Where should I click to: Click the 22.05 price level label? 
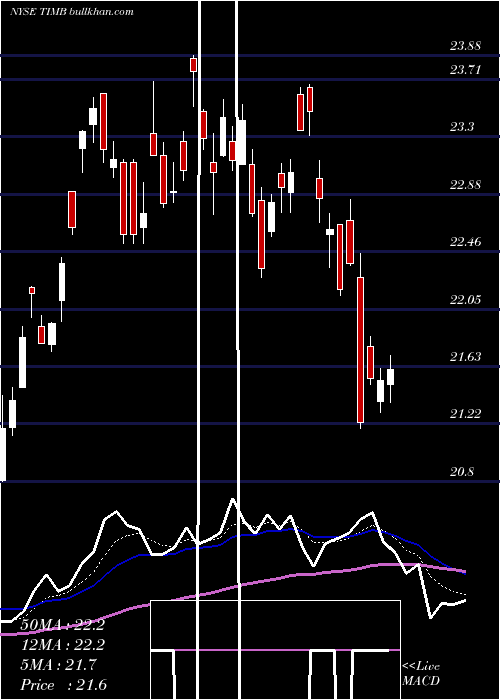(465, 299)
